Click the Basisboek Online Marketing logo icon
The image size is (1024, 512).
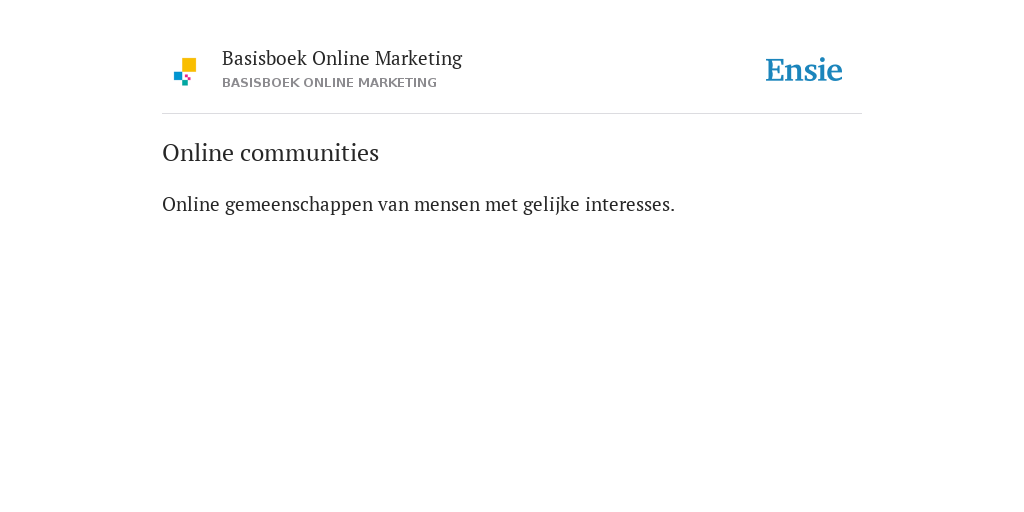[x=185, y=72]
